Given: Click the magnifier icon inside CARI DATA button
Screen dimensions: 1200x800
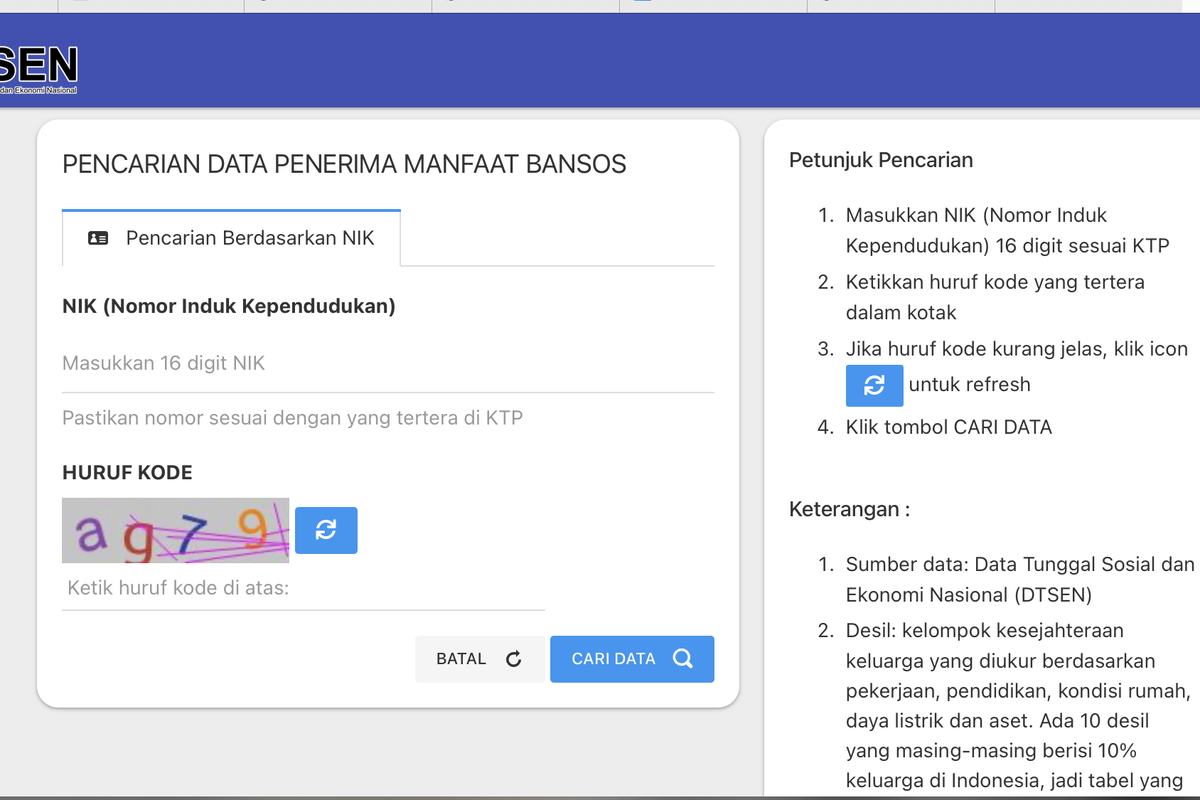Looking at the screenshot, I should point(684,658).
